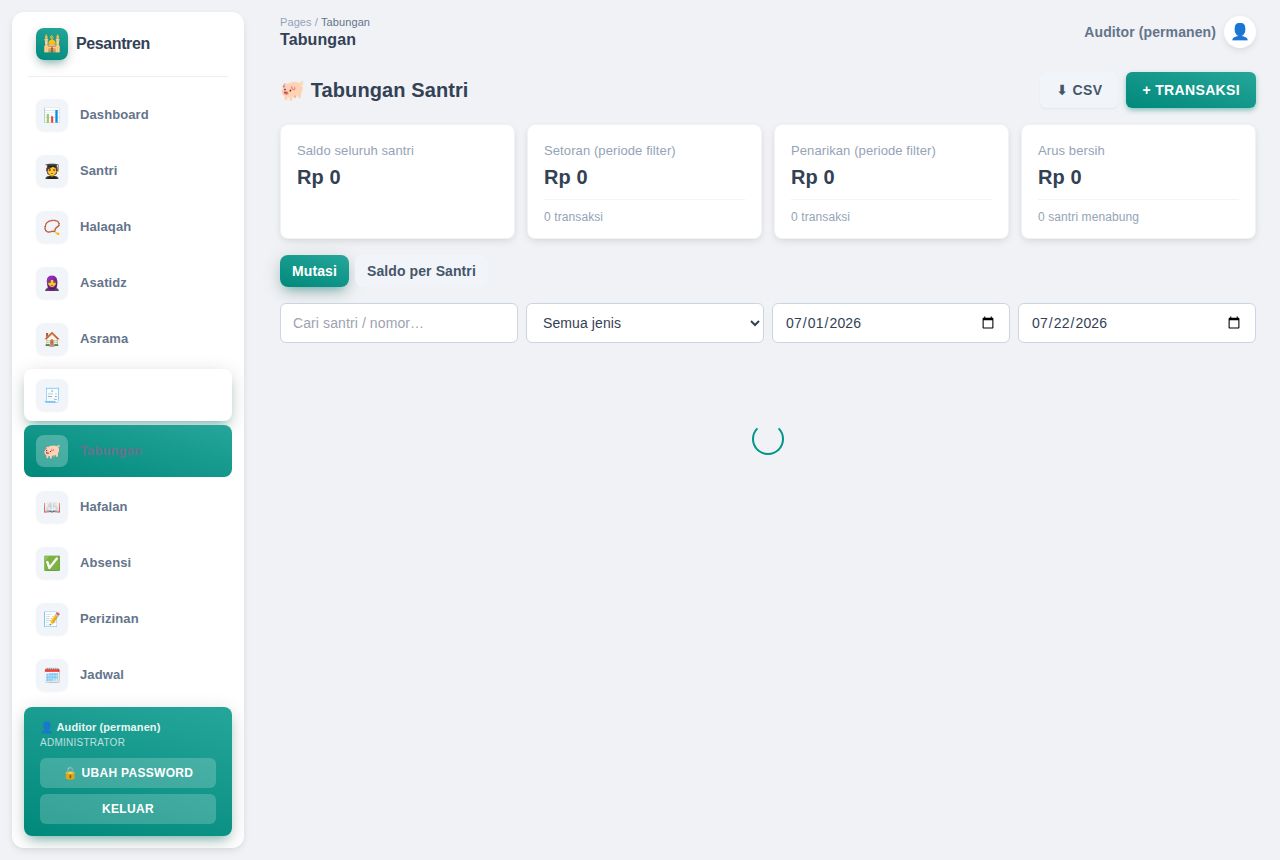Download the CSV export
Image resolution: width=1280 pixels, height=860 pixels.
pyautogui.click(x=1079, y=90)
